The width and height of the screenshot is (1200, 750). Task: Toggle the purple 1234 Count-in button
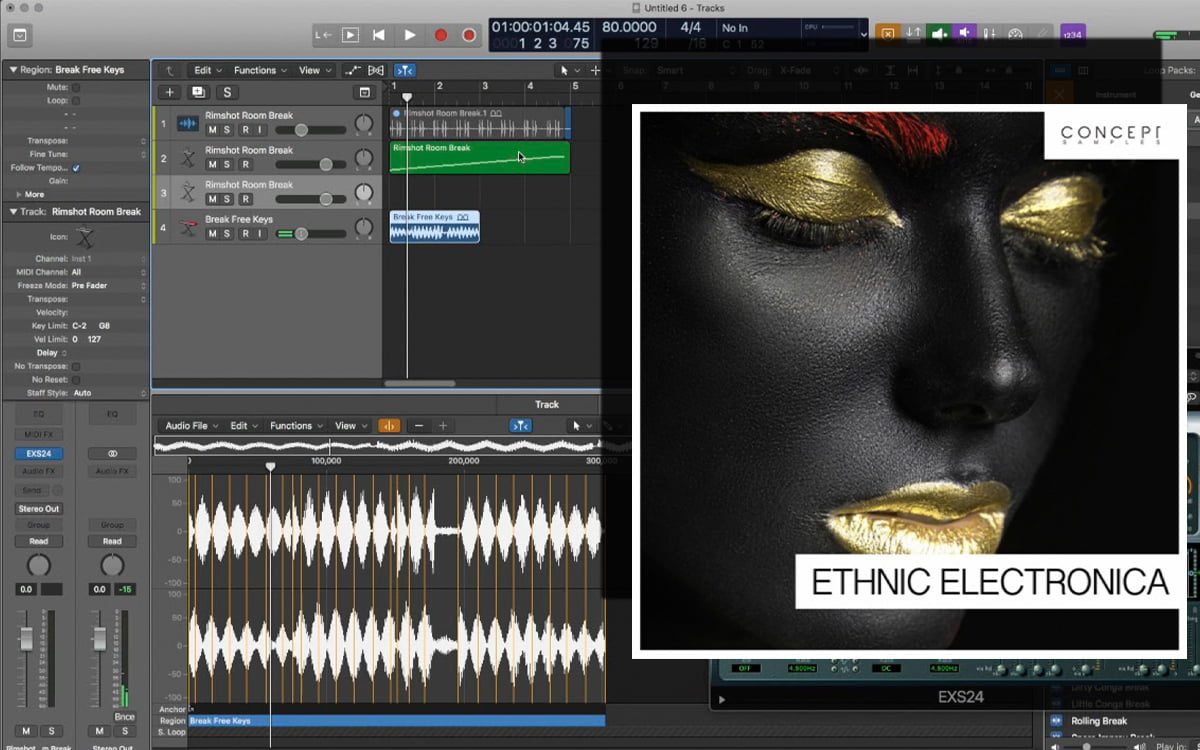click(x=1073, y=34)
